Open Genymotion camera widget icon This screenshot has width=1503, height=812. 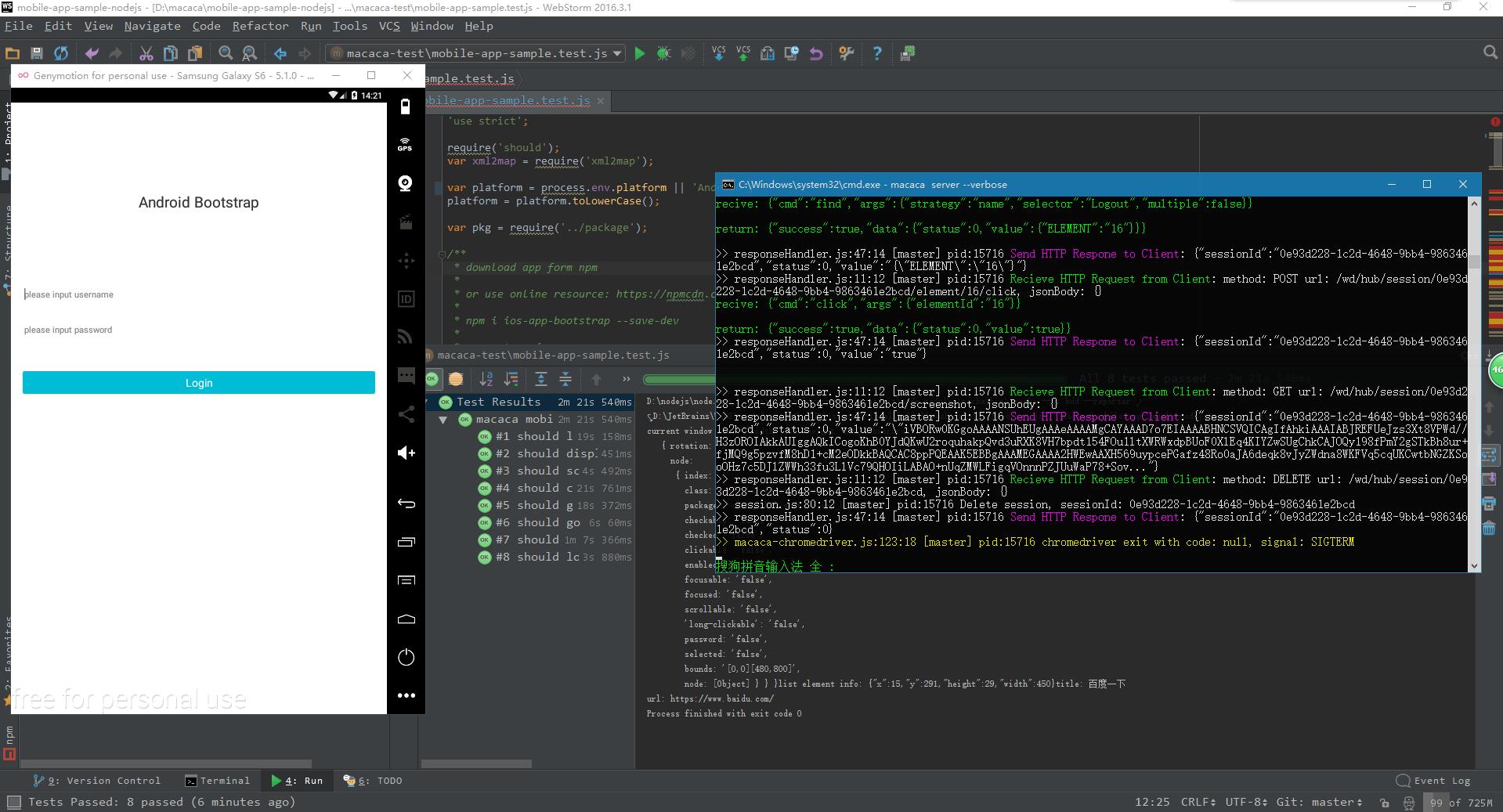[405, 183]
